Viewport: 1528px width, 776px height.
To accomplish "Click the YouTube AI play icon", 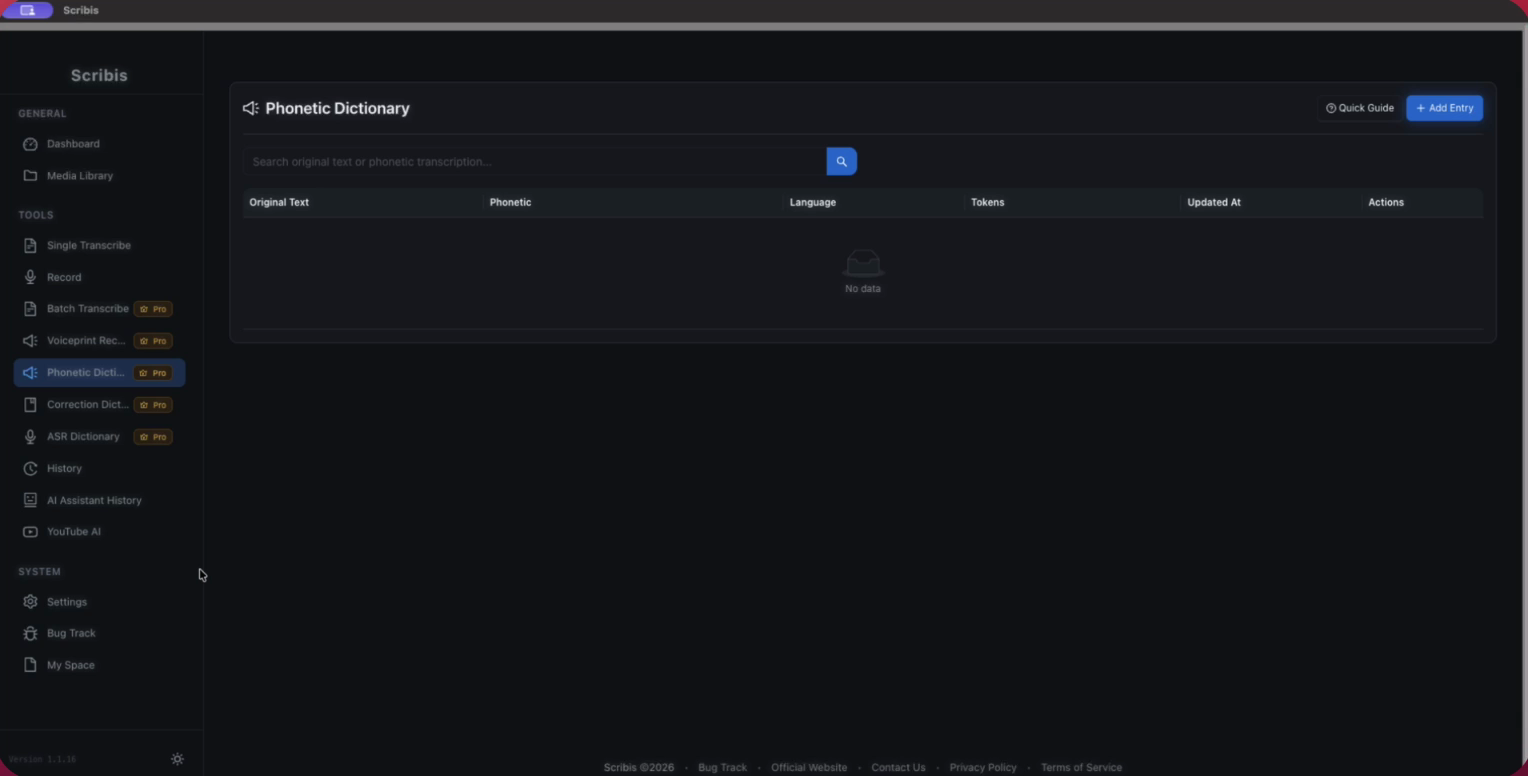I will tap(30, 532).
